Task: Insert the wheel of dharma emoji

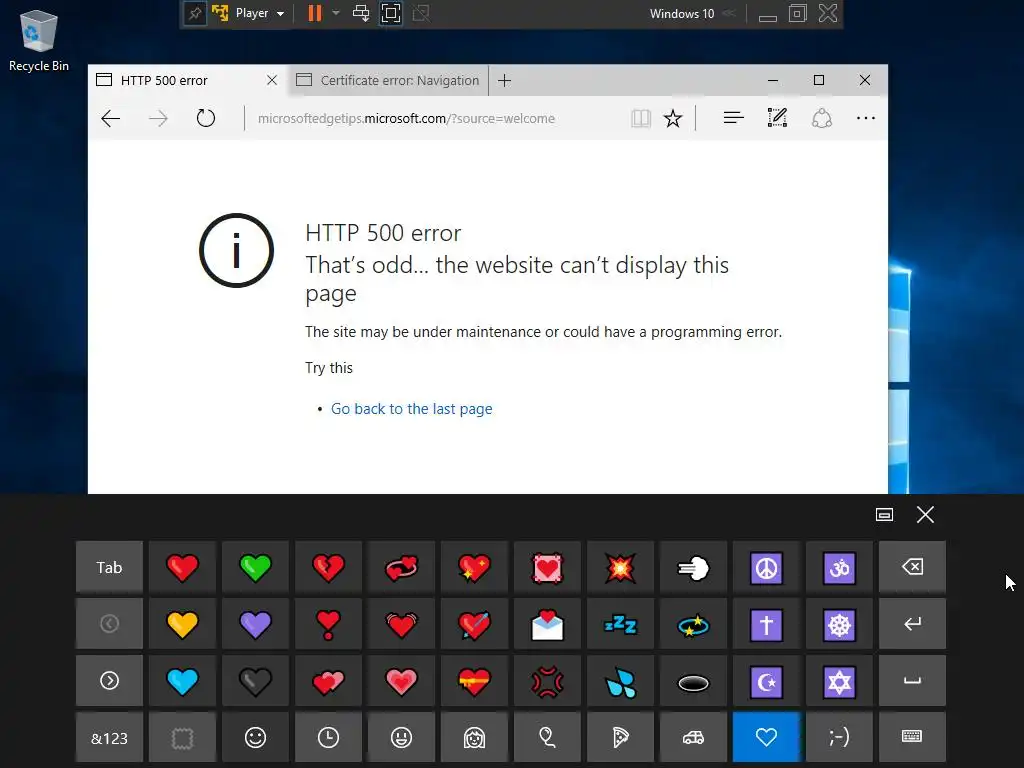Action: (839, 624)
